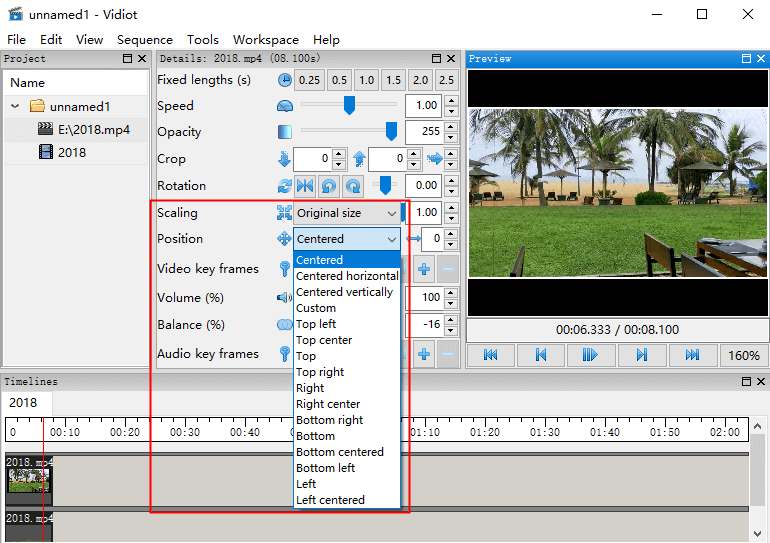Viewport: 770px width, 543px height.
Task: Click the Opacity value field 255
Action: [x=424, y=131]
